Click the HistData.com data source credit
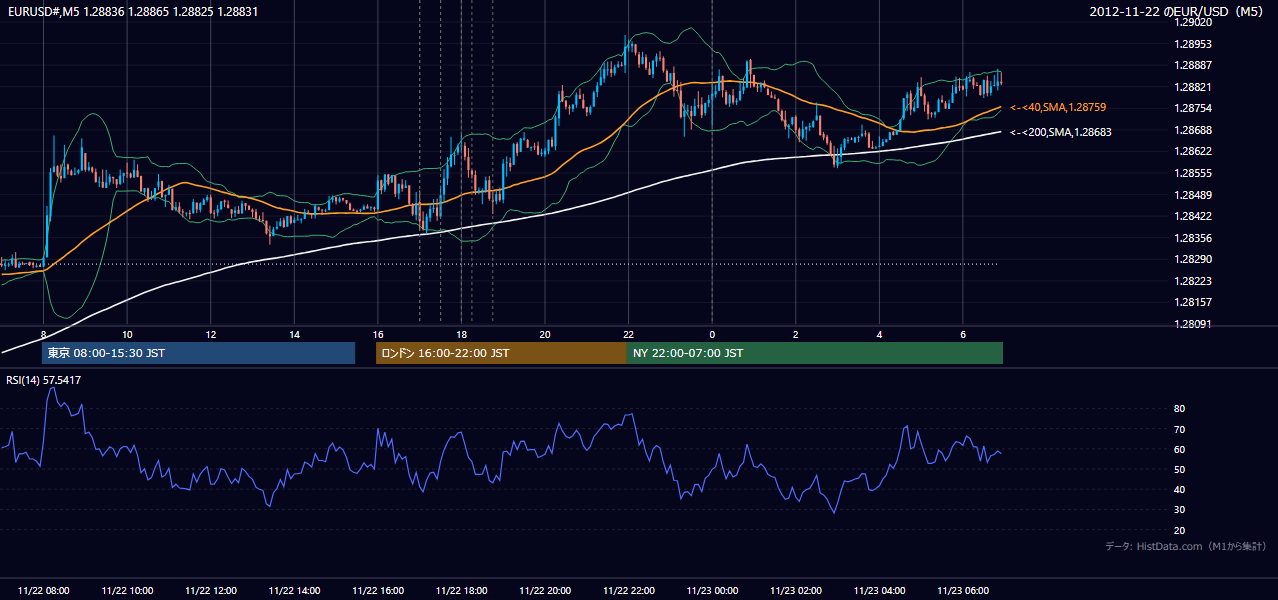The height and width of the screenshot is (600, 1278). coord(1186,546)
